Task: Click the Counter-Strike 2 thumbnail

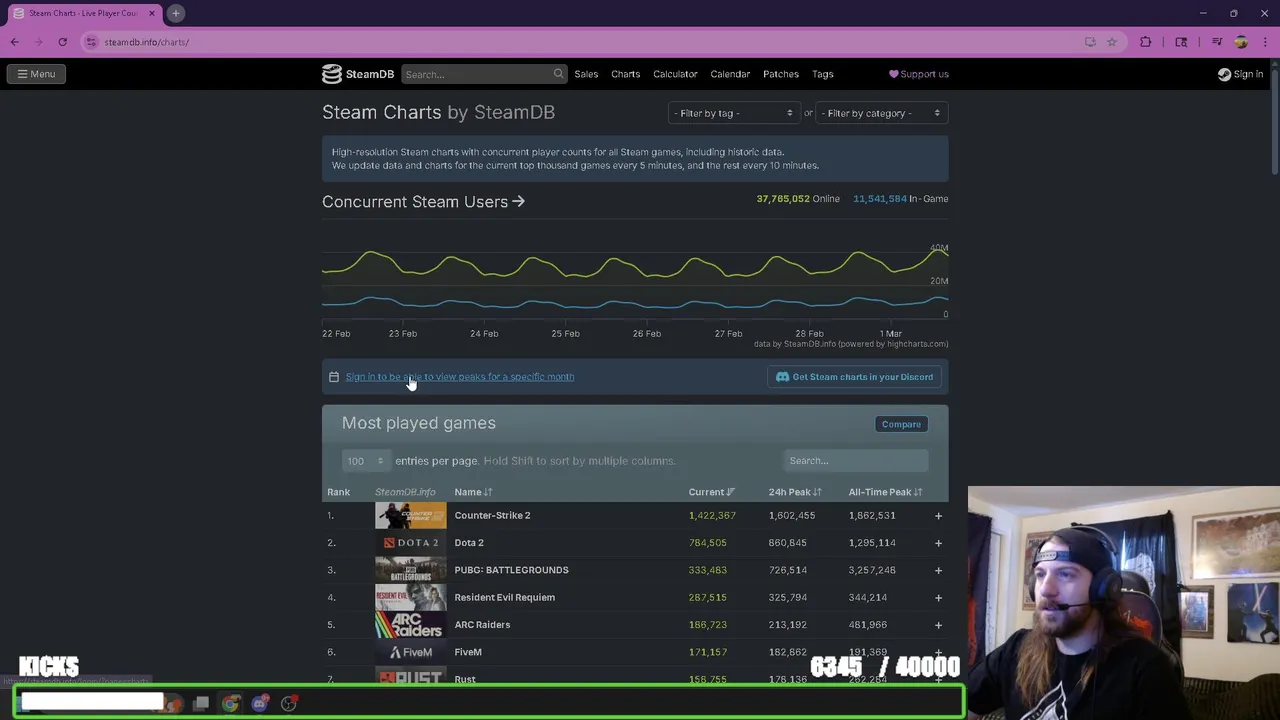Action: click(410, 515)
